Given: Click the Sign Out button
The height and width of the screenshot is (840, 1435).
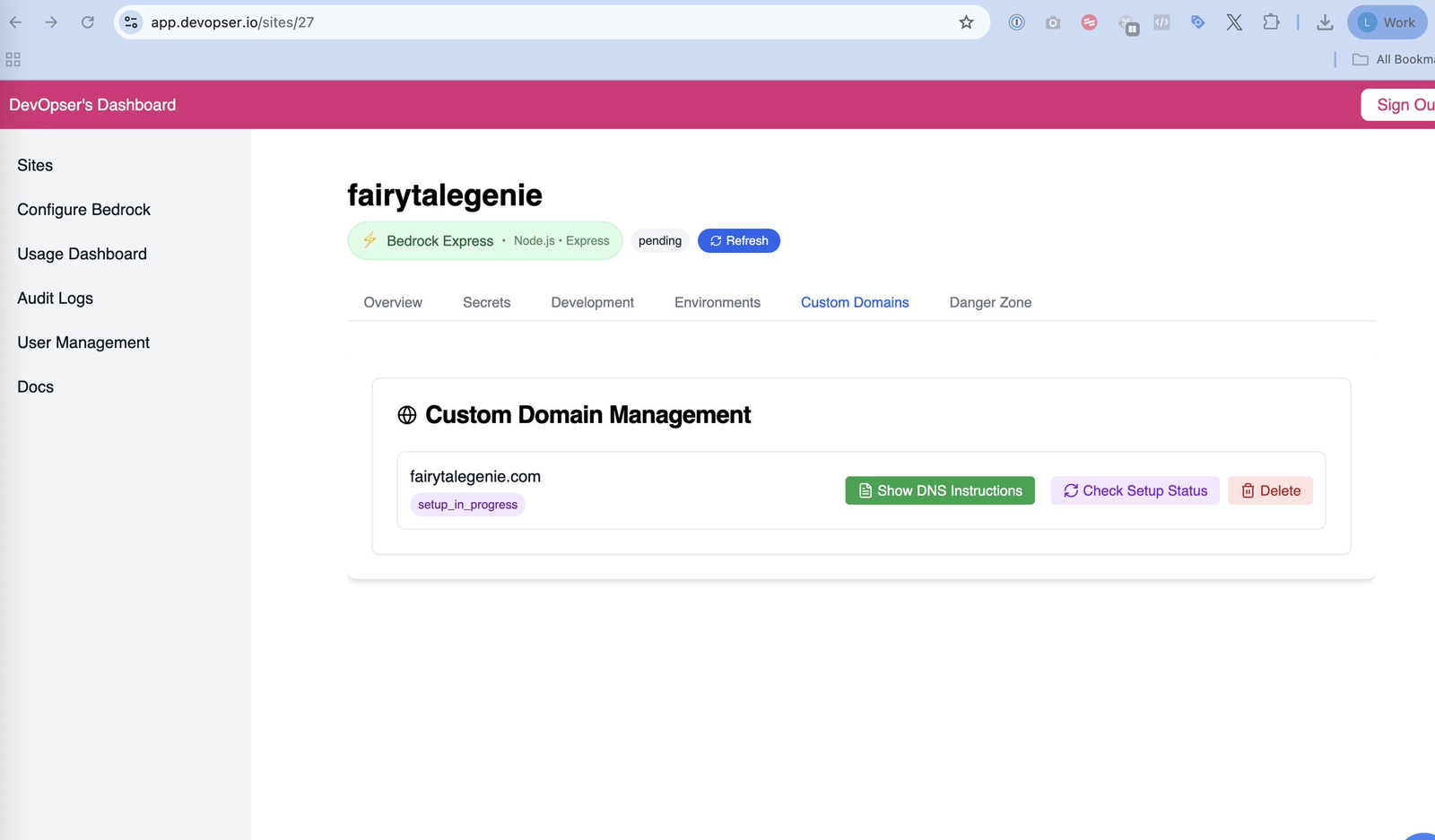Looking at the screenshot, I should [x=1398, y=105].
